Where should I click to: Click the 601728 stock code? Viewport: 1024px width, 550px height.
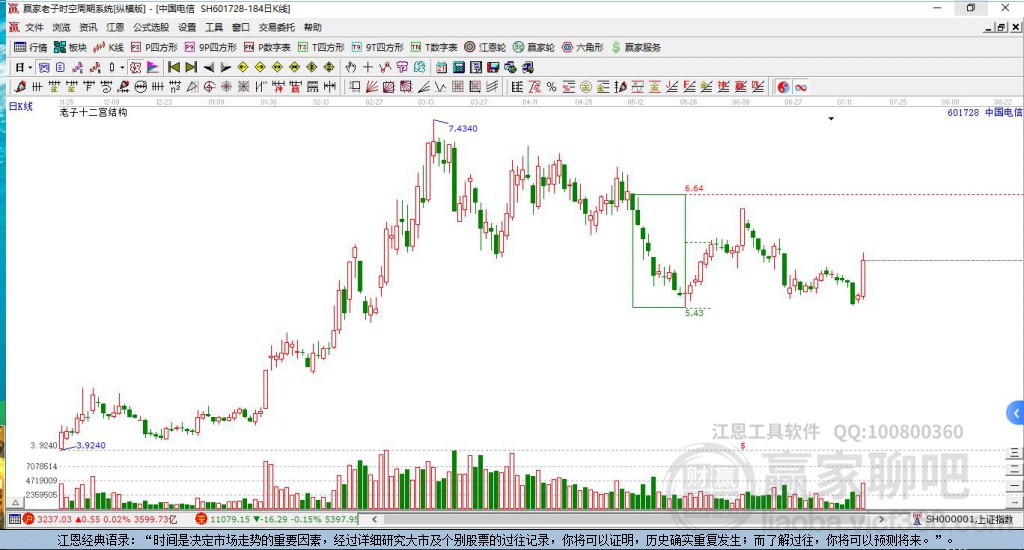pyautogui.click(x=963, y=112)
